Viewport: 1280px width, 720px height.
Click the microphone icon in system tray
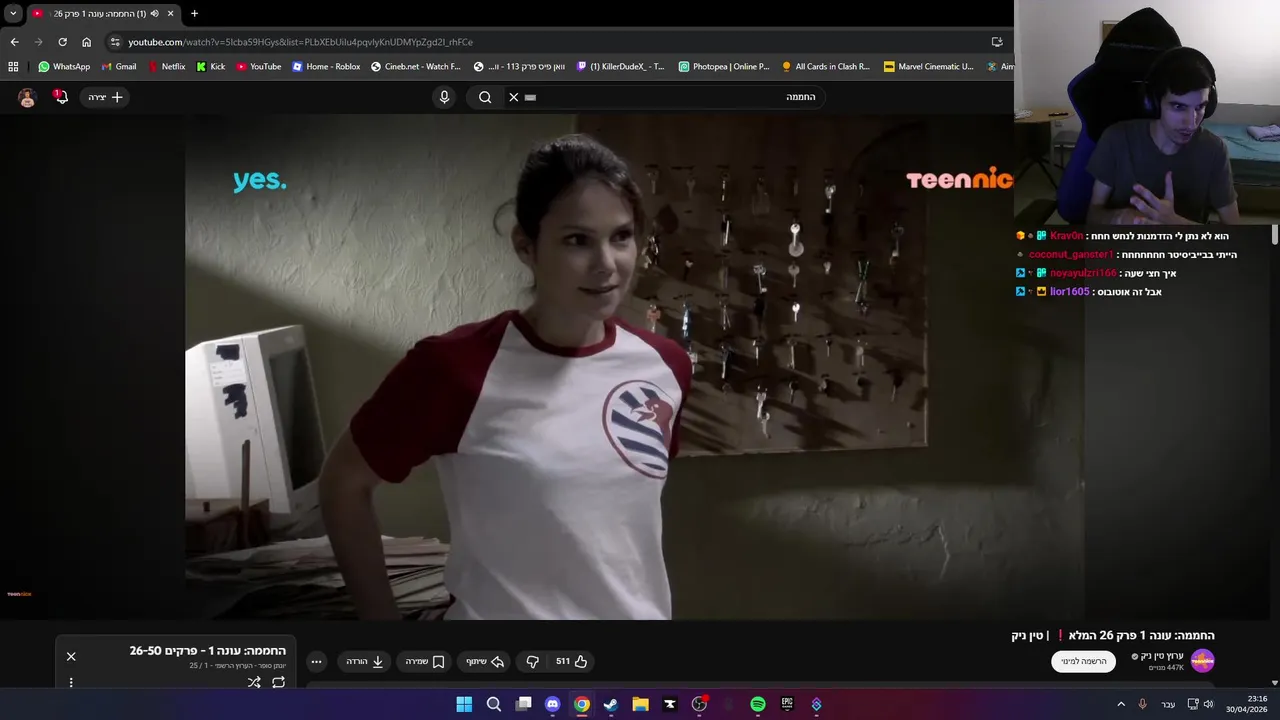tap(1142, 704)
